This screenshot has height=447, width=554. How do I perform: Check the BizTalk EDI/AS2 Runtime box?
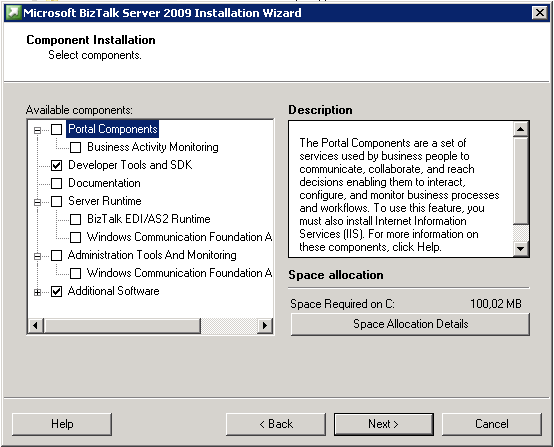pos(75,219)
